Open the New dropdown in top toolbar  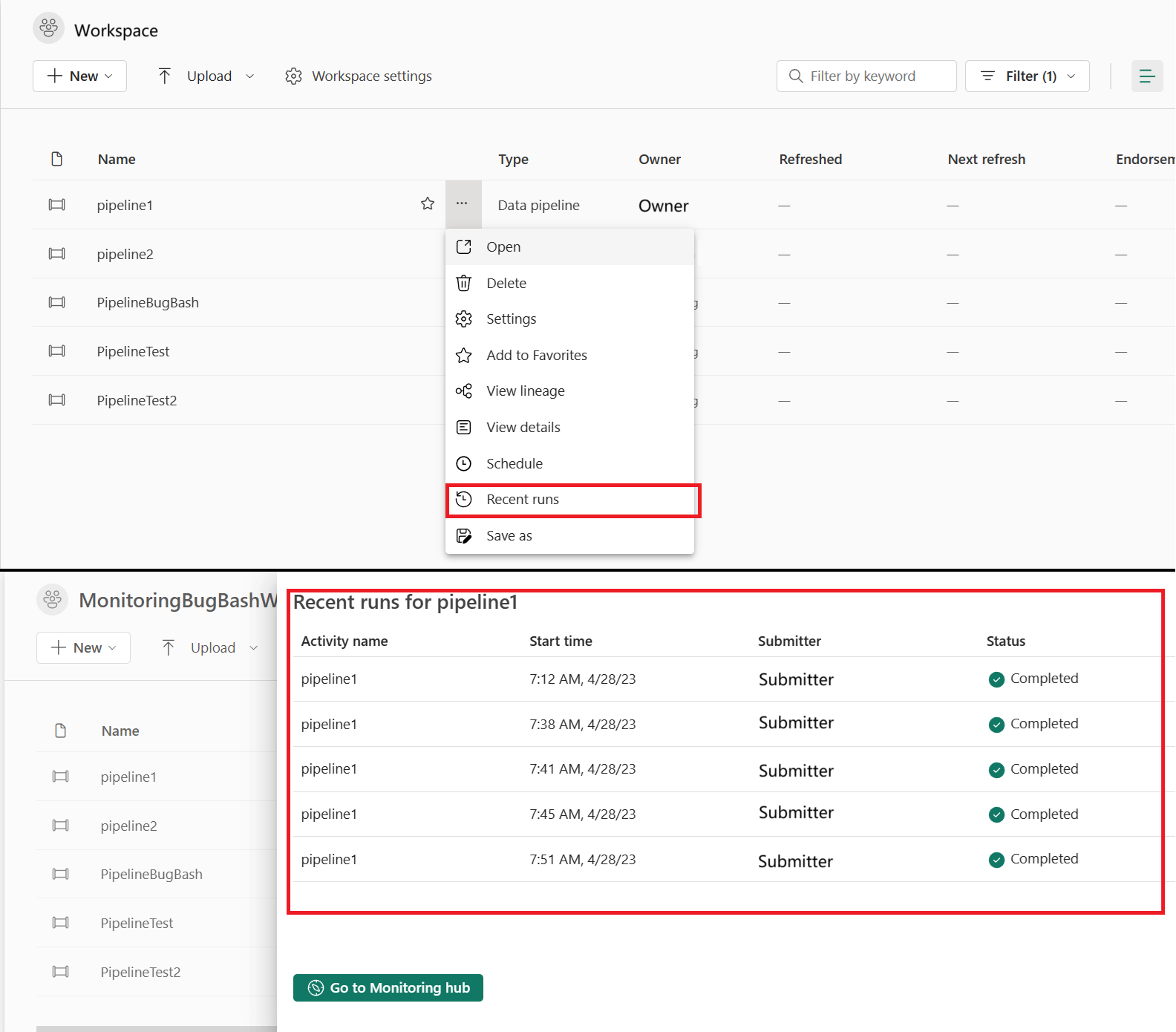click(79, 76)
